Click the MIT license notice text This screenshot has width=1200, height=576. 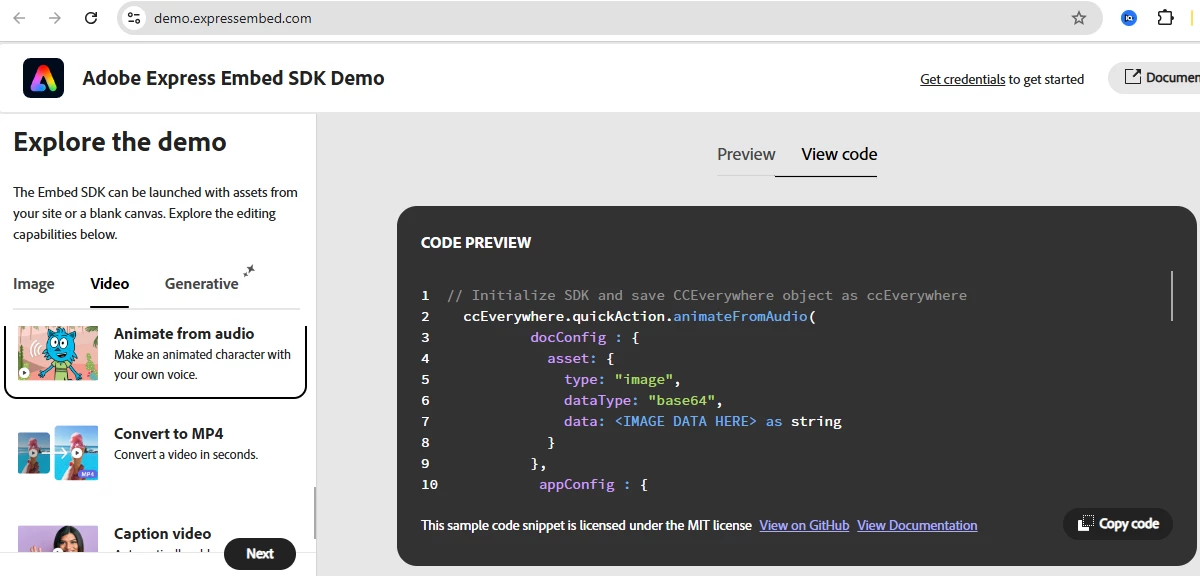[586, 525]
